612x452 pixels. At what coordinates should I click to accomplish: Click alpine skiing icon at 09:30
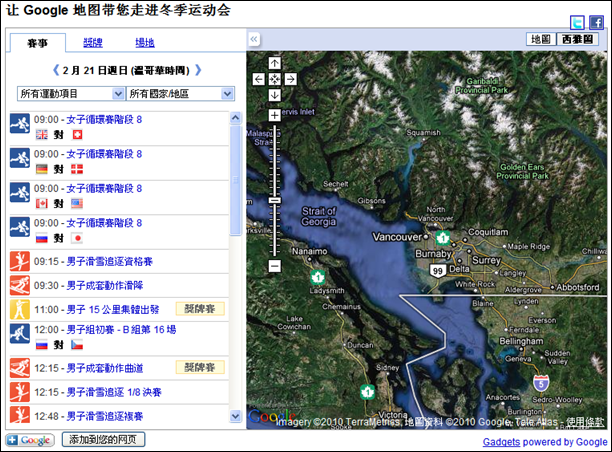tap(20, 285)
